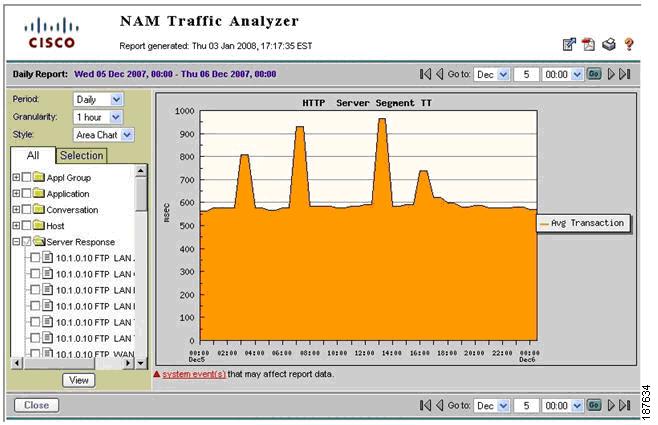Open help via the question mark icon

point(629,44)
